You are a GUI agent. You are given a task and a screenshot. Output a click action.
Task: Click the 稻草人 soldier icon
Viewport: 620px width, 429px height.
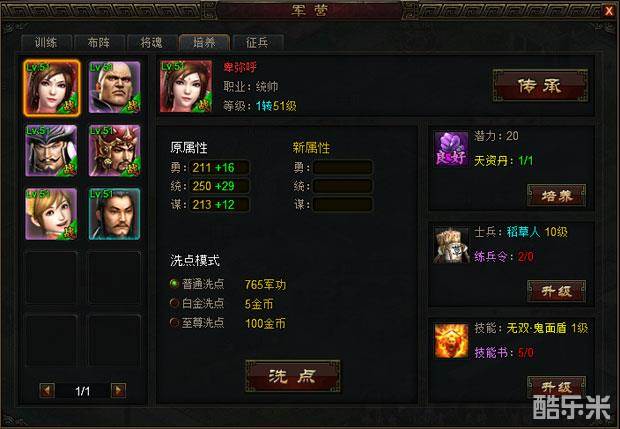click(451, 246)
